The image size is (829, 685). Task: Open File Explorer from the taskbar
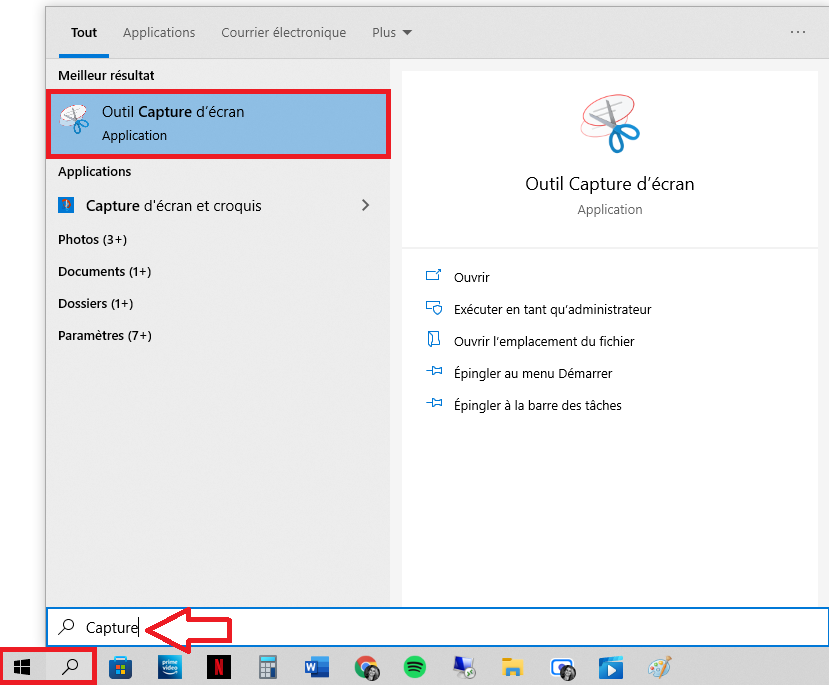pos(512,667)
